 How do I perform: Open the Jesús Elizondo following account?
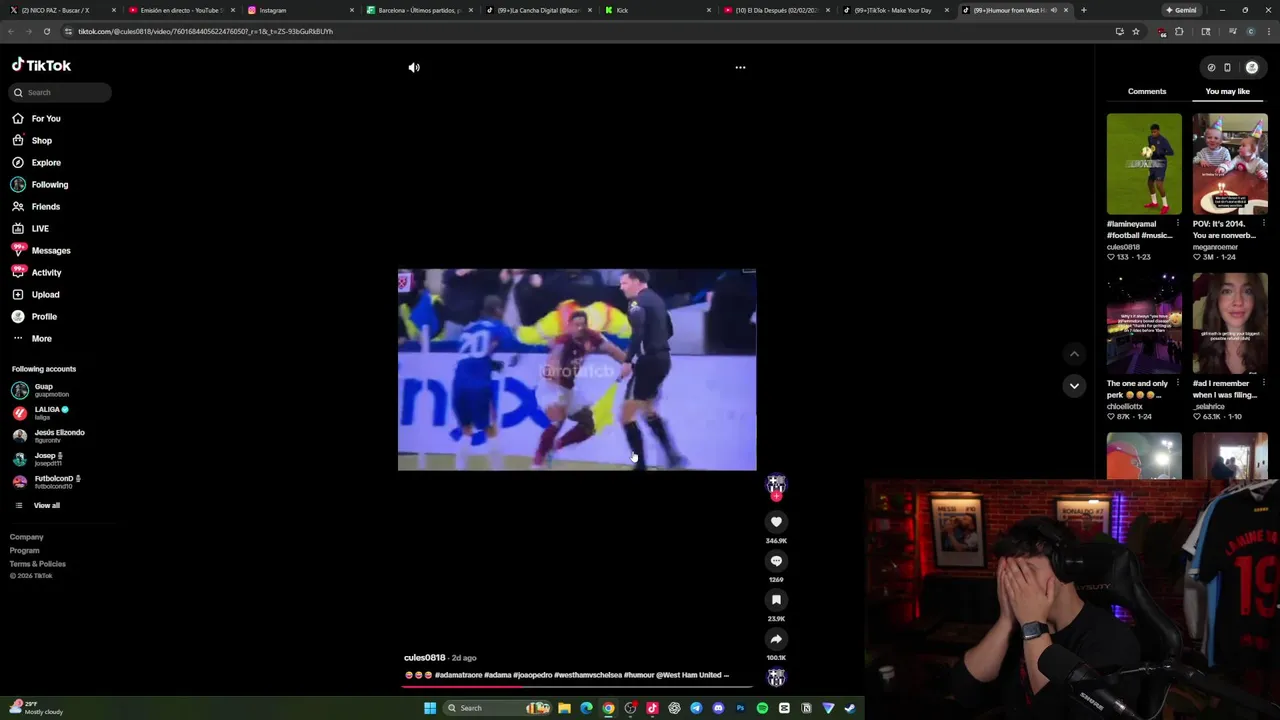(x=48, y=436)
